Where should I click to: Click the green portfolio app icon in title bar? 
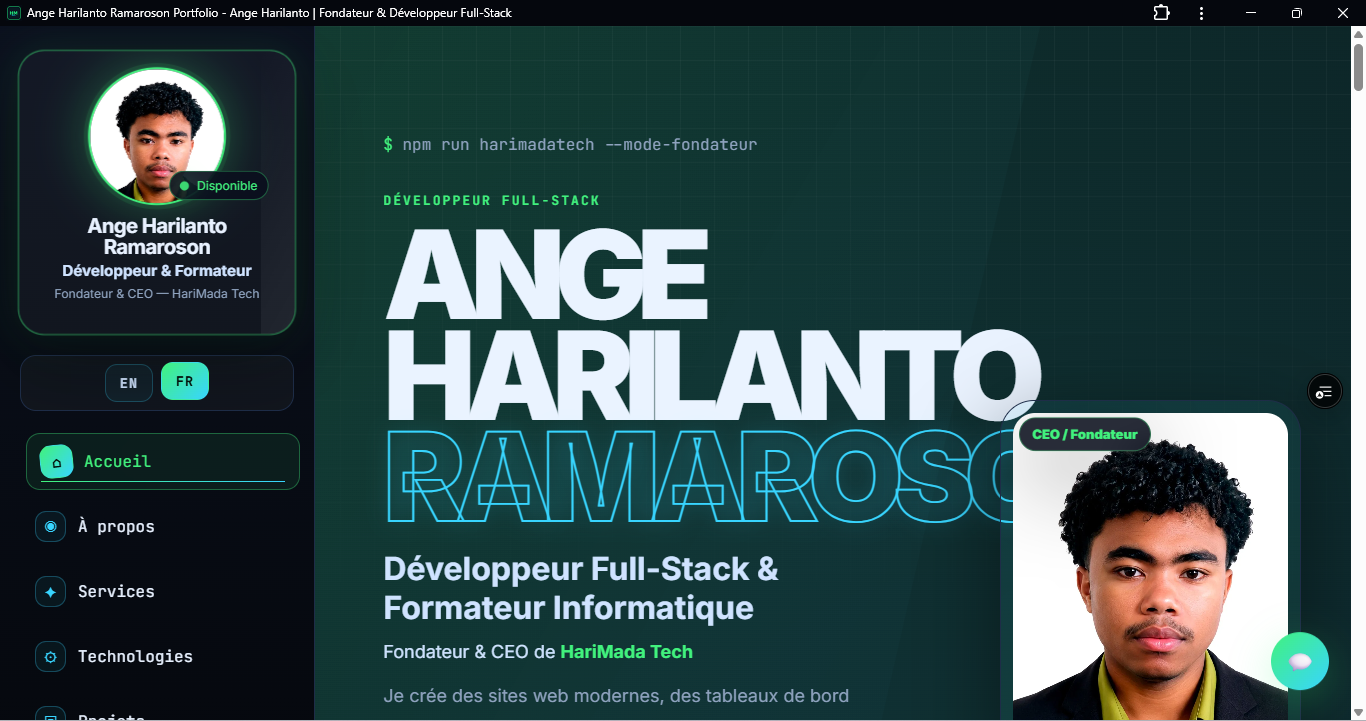(14, 13)
